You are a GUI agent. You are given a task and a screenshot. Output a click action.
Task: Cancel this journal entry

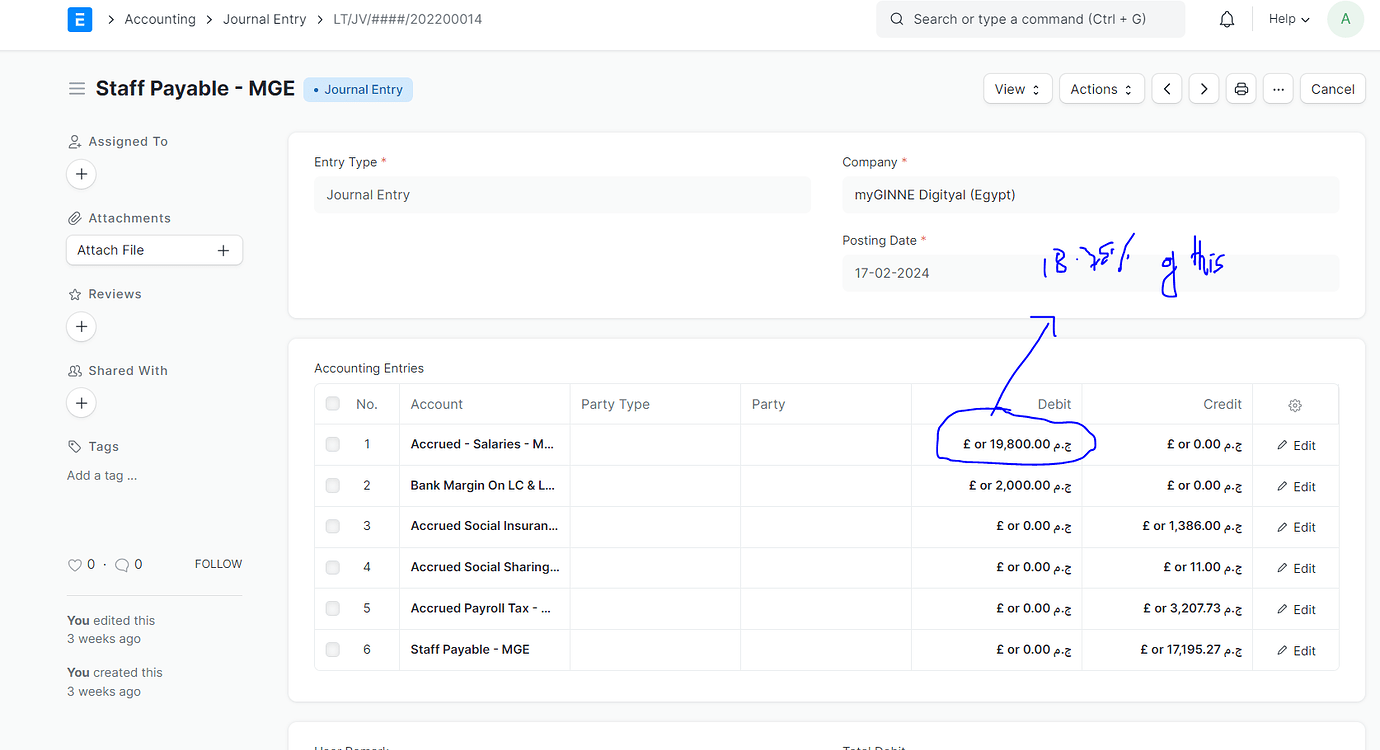(x=1332, y=88)
